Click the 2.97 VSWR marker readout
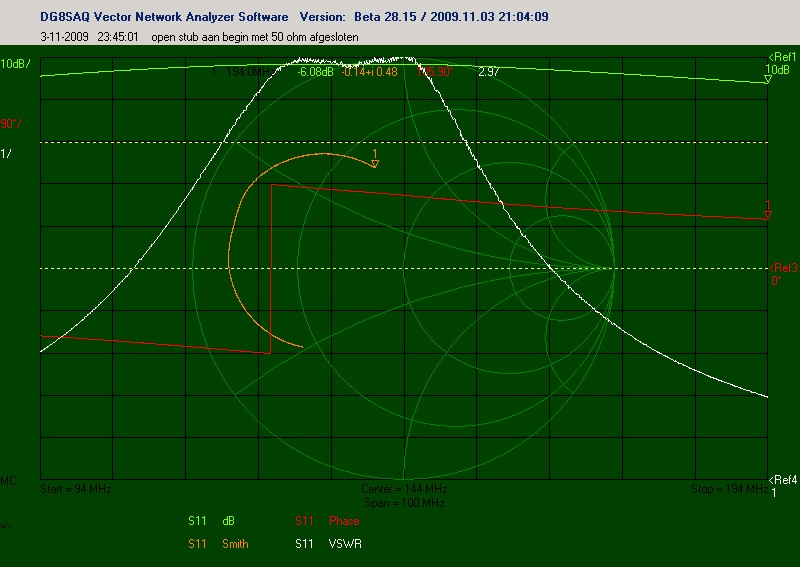The image size is (800, 567). pyautogui.click(x=488, y=72)
